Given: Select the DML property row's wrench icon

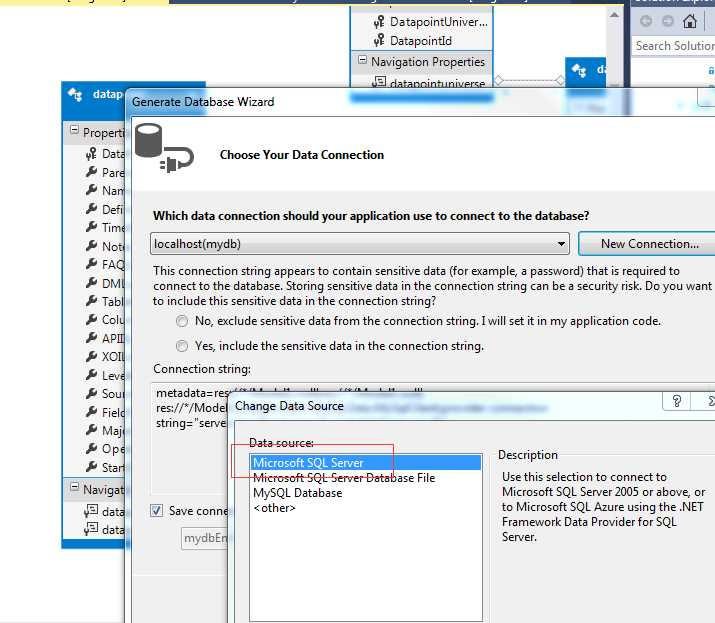Looking at the screenshot, I should coord(91,283).
